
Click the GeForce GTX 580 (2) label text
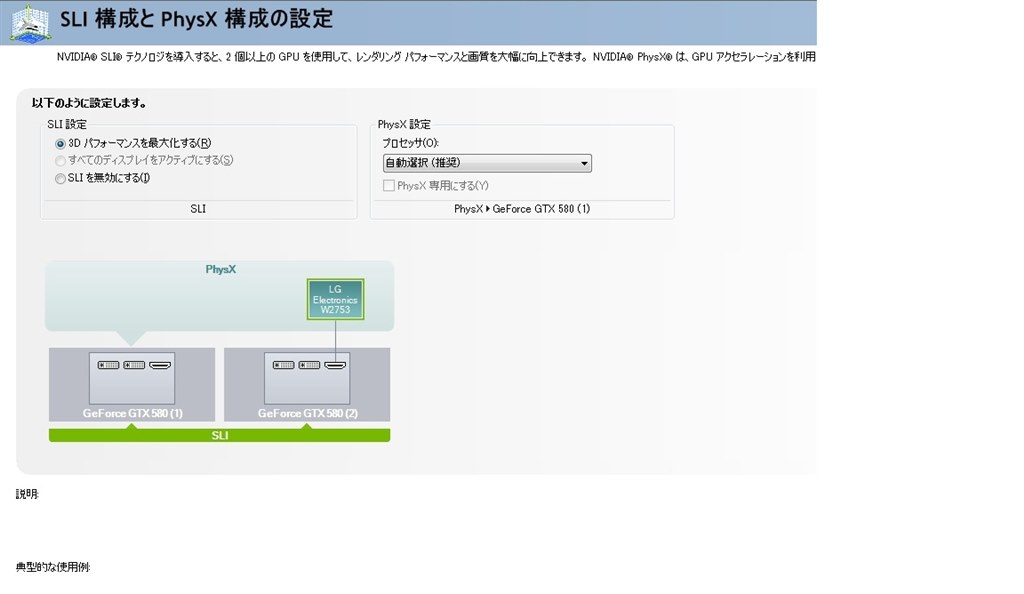(x=308, y=413)
